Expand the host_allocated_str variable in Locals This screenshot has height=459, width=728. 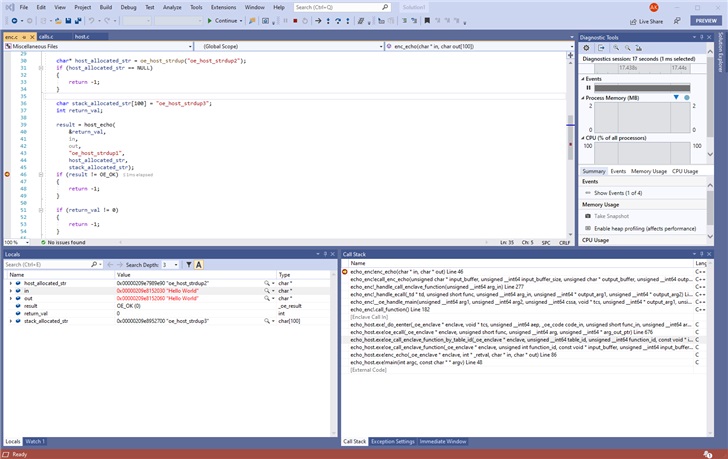coord(11,284)
